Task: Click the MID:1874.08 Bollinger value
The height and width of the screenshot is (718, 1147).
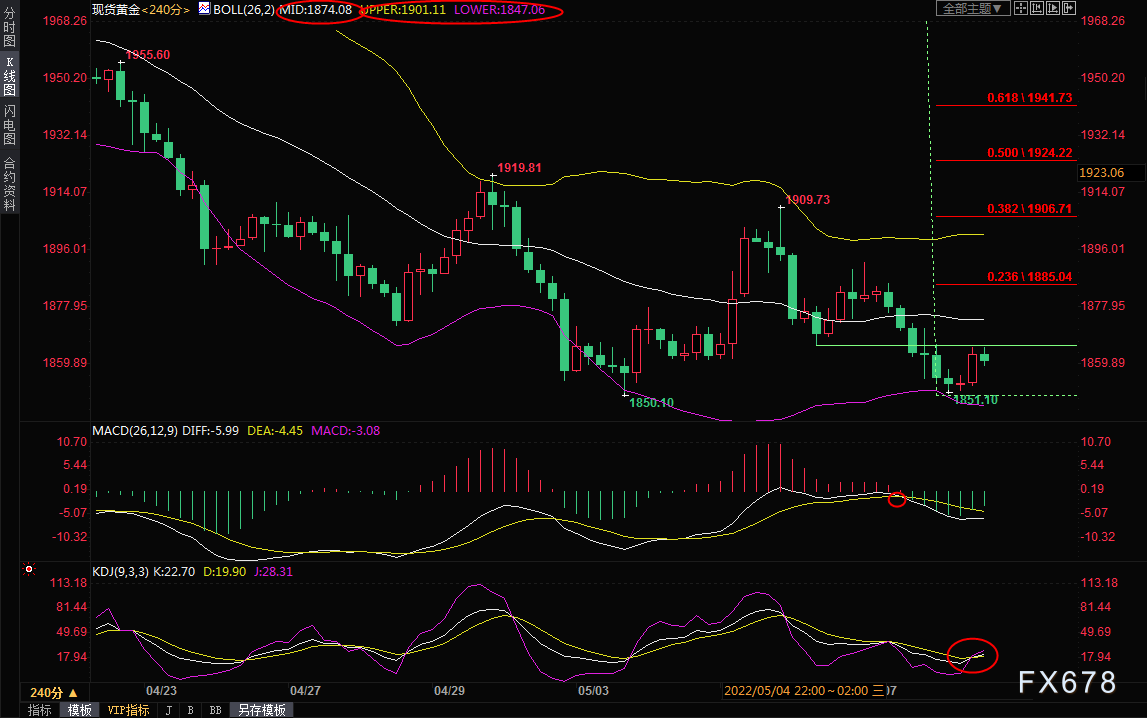Action: [x=316, y=10]
